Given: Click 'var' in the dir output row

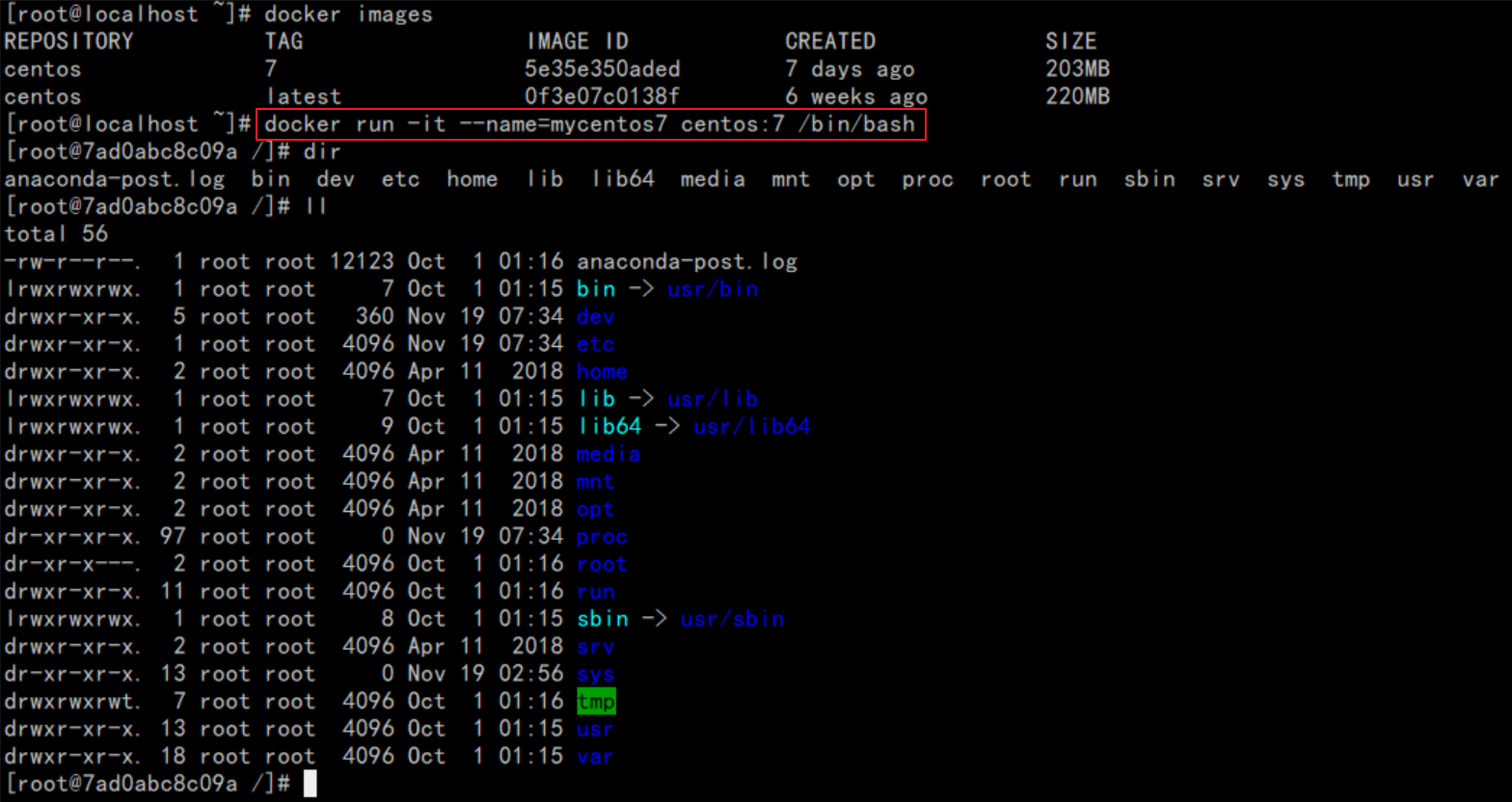Looking at the screenshot, I should click(1480, 179).
